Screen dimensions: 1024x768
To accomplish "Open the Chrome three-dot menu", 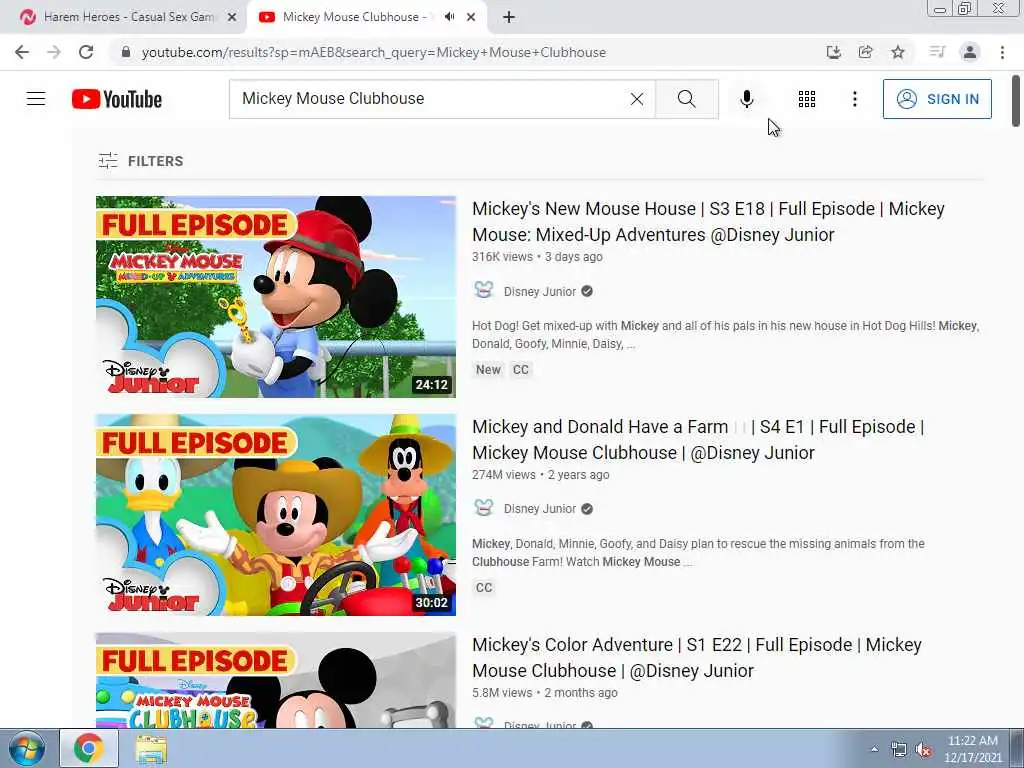I will point(1002,52).
